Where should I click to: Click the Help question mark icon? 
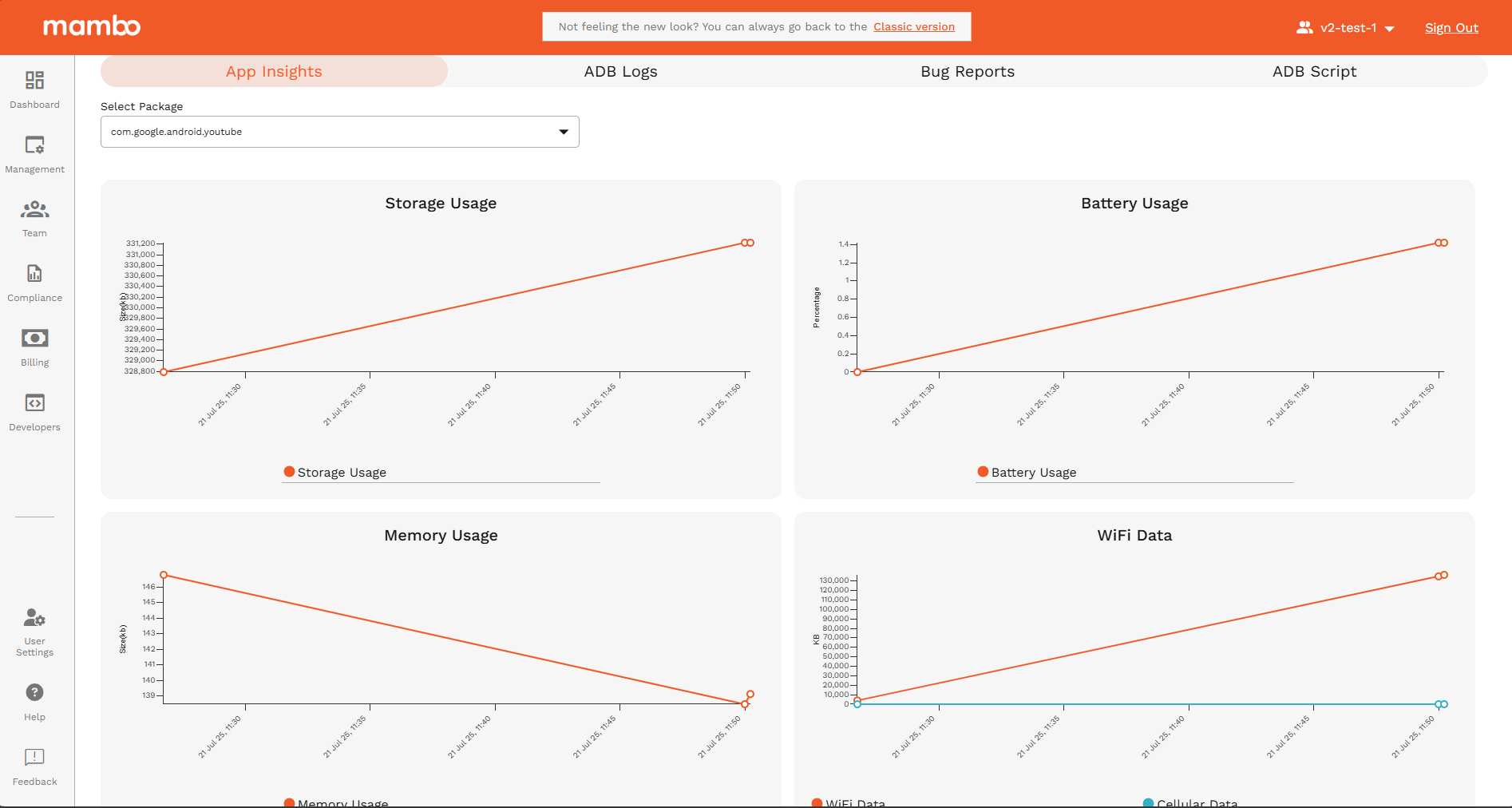(34, 692)
